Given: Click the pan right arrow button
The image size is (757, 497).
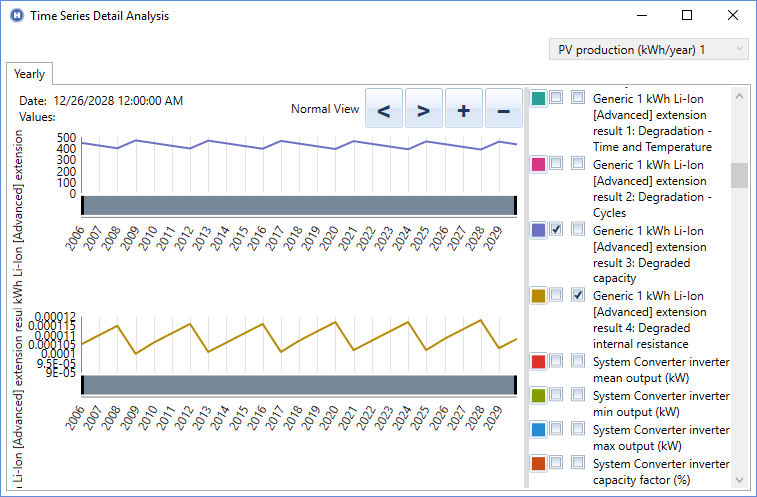Looking at the screenshot, I should (x=424, y=109).
